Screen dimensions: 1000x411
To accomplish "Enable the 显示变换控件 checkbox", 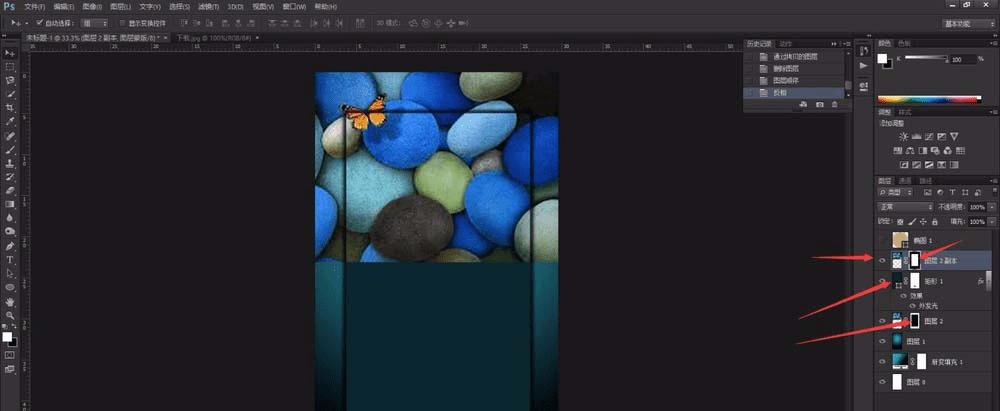I will (121, 21).
